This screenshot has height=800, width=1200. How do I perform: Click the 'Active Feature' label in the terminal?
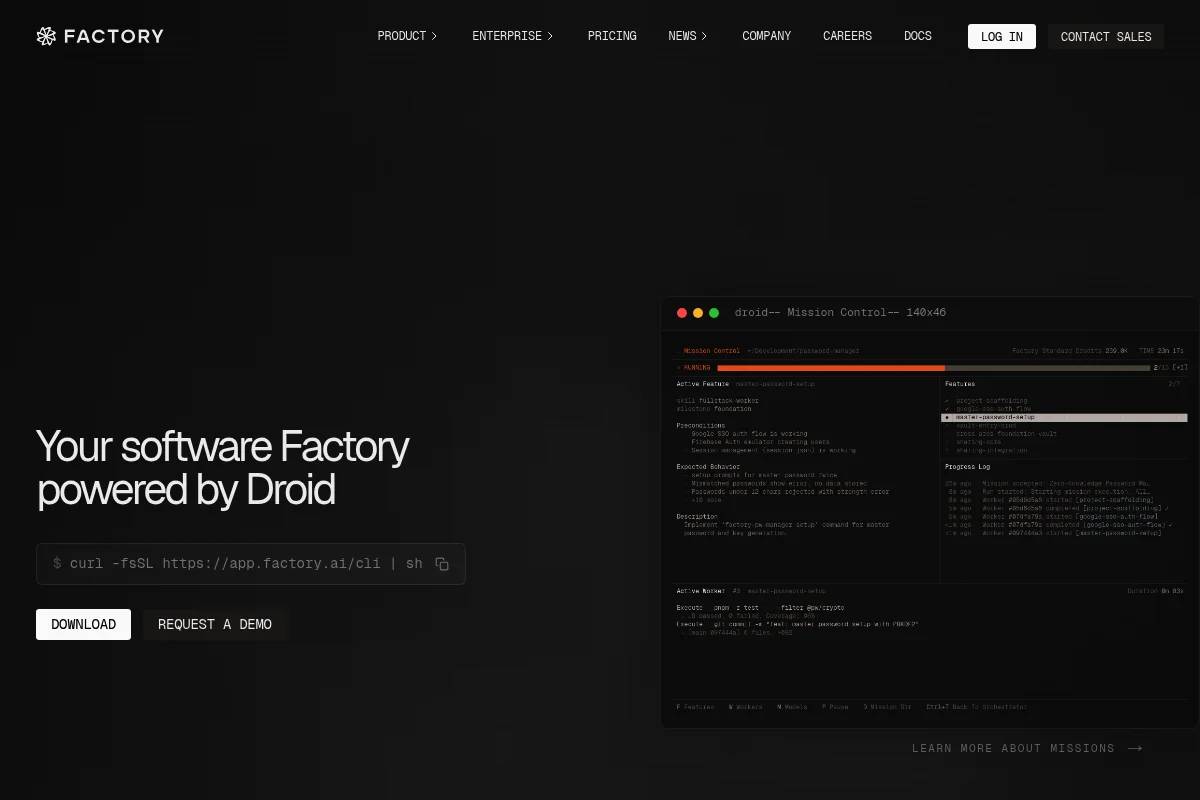tap(703, 384)
